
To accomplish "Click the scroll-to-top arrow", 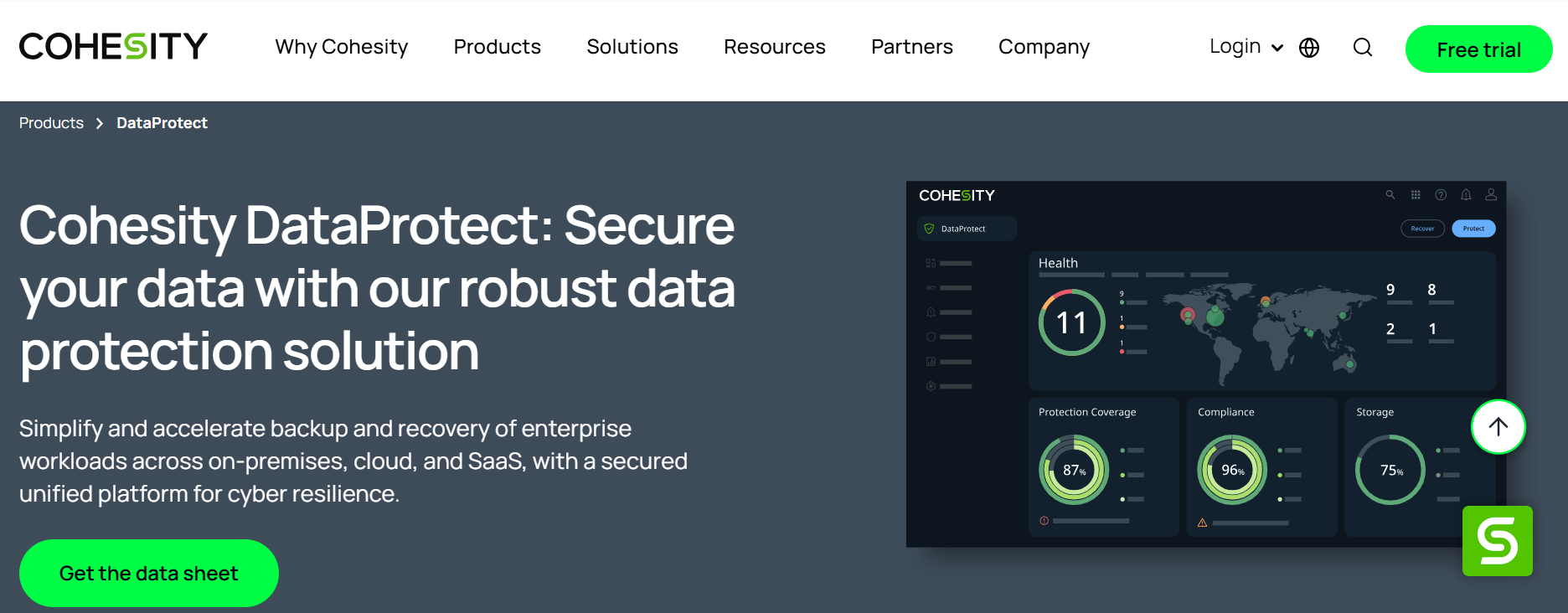I will (1498, 426).
